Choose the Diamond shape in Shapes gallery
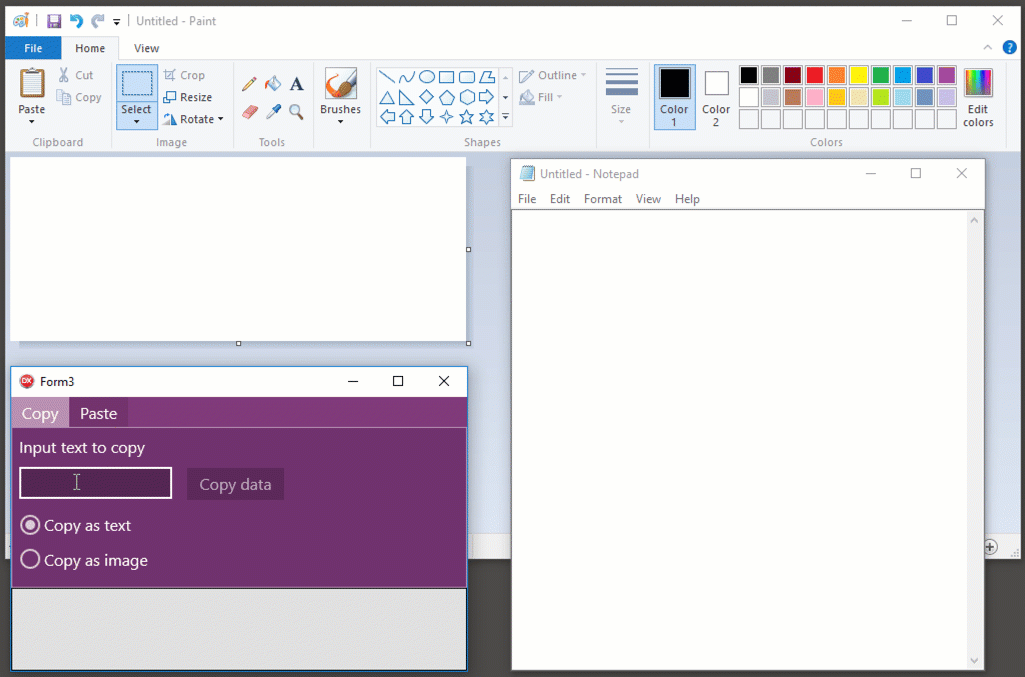The height and width of the screenshot is (677, 1025). pyautogui.click(x=427, y=97)
